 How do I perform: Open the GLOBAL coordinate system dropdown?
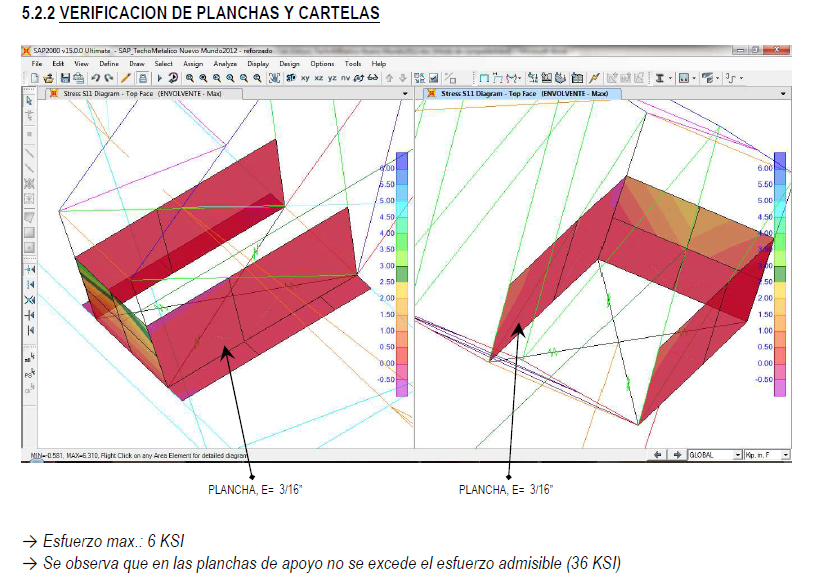tap(714, 454)
